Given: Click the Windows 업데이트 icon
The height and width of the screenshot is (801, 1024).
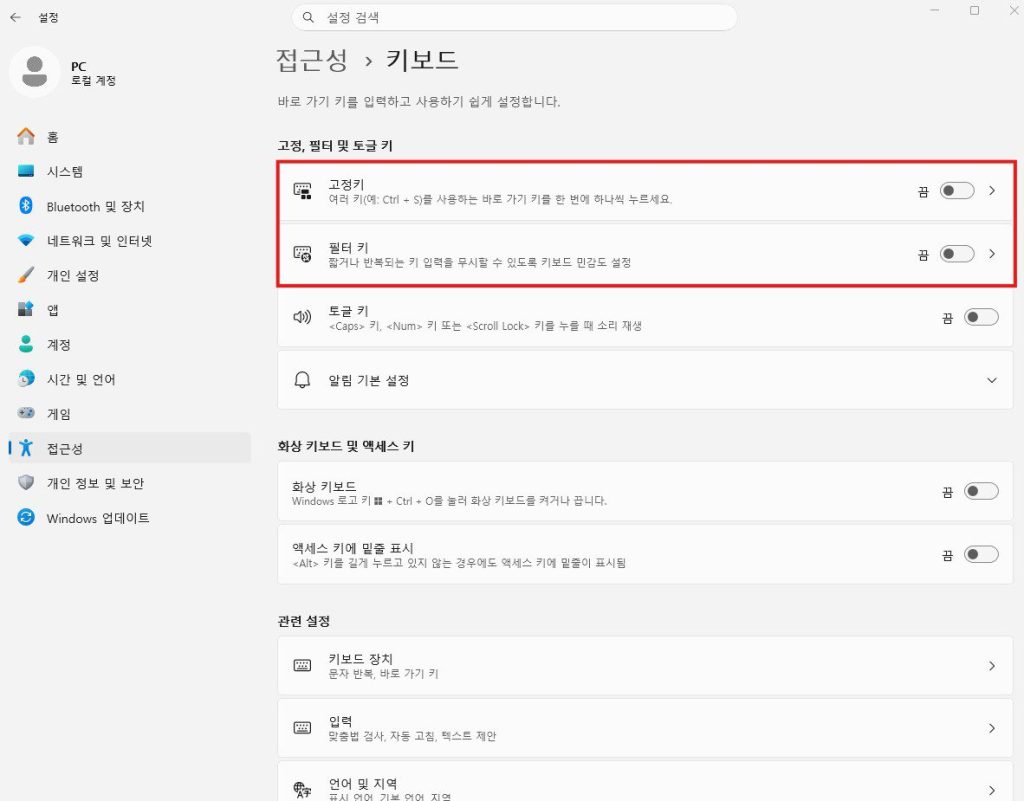Looking at the screenshot, I should click(x=27, y=518).
